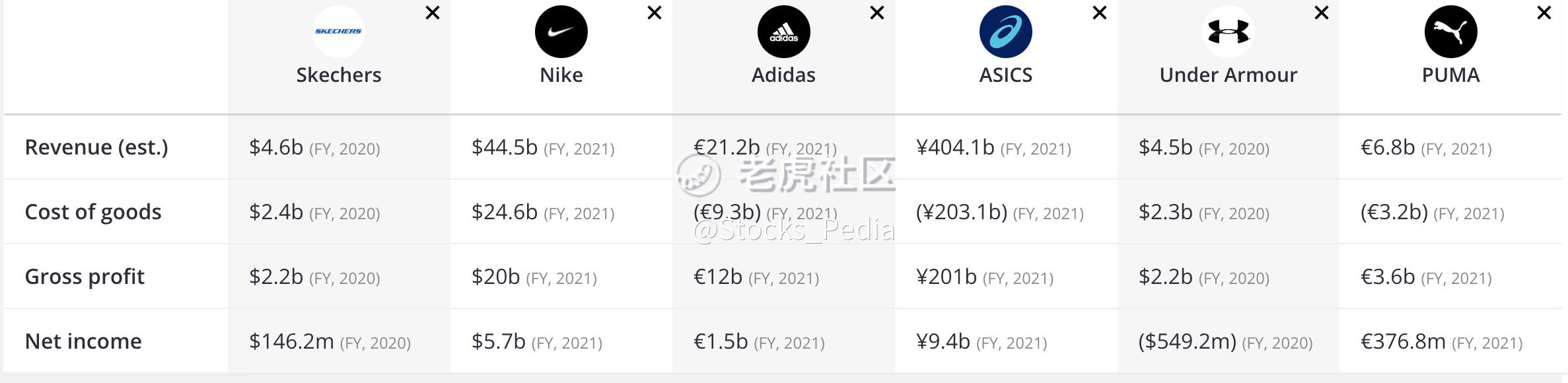Select the Revenue (est.) row label

click(96, 147)
